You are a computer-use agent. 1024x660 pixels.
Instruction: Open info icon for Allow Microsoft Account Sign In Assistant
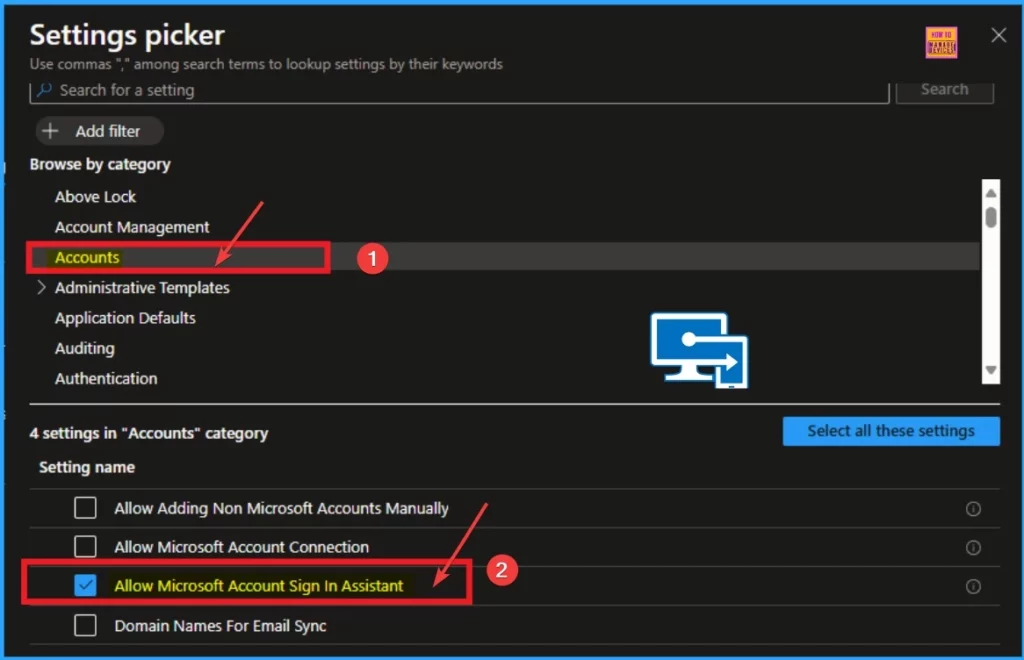click(973, 586)
